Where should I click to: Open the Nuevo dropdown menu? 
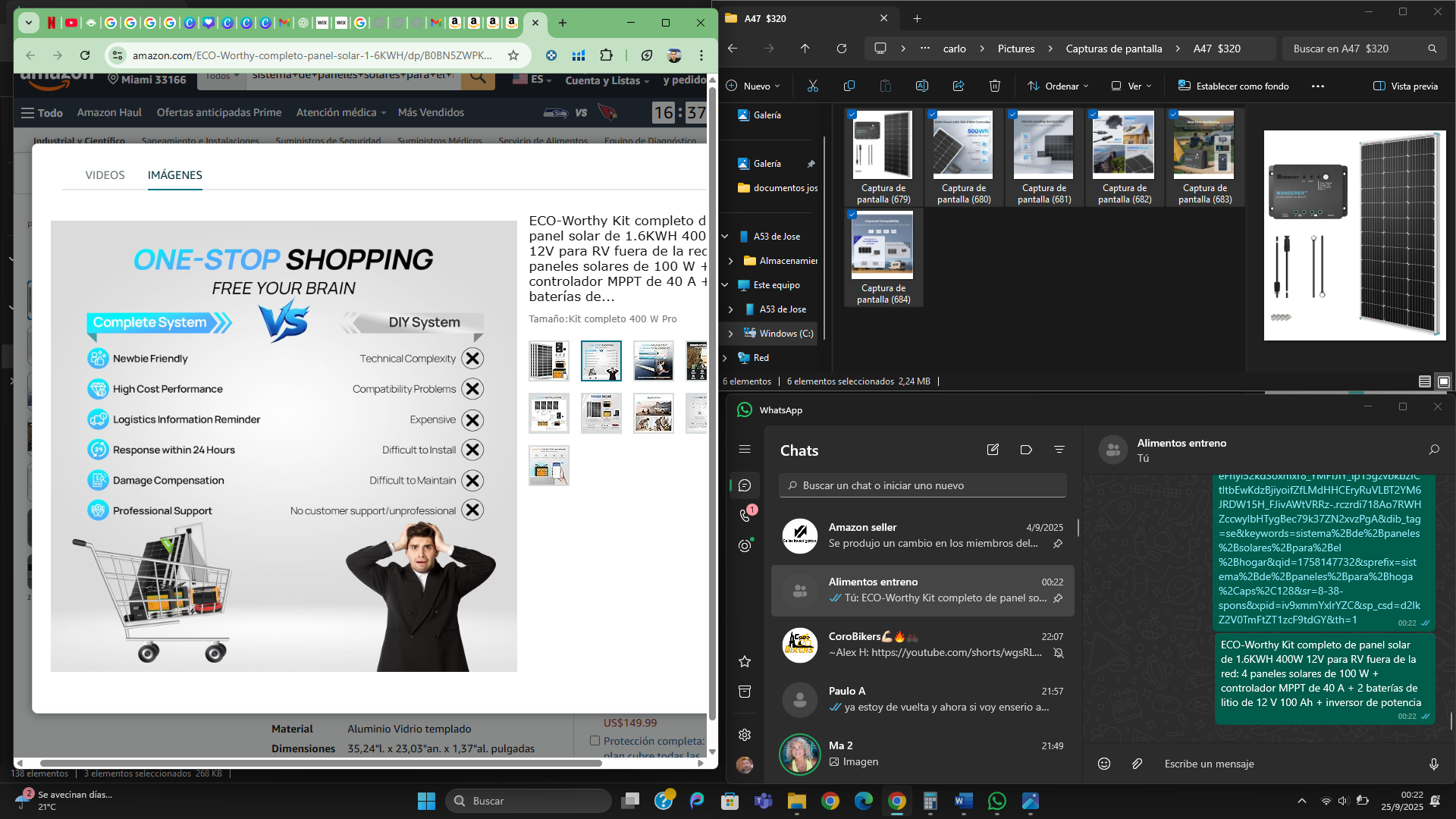point(753,86)
